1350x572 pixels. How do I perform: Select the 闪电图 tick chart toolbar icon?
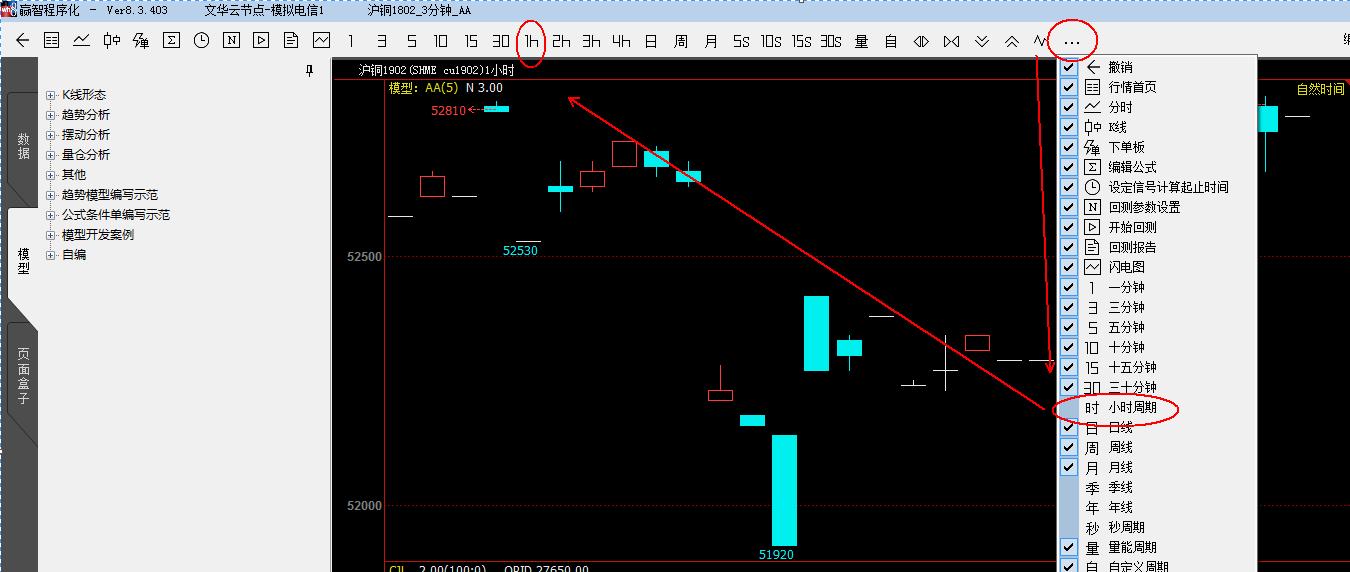click(321, 41)
